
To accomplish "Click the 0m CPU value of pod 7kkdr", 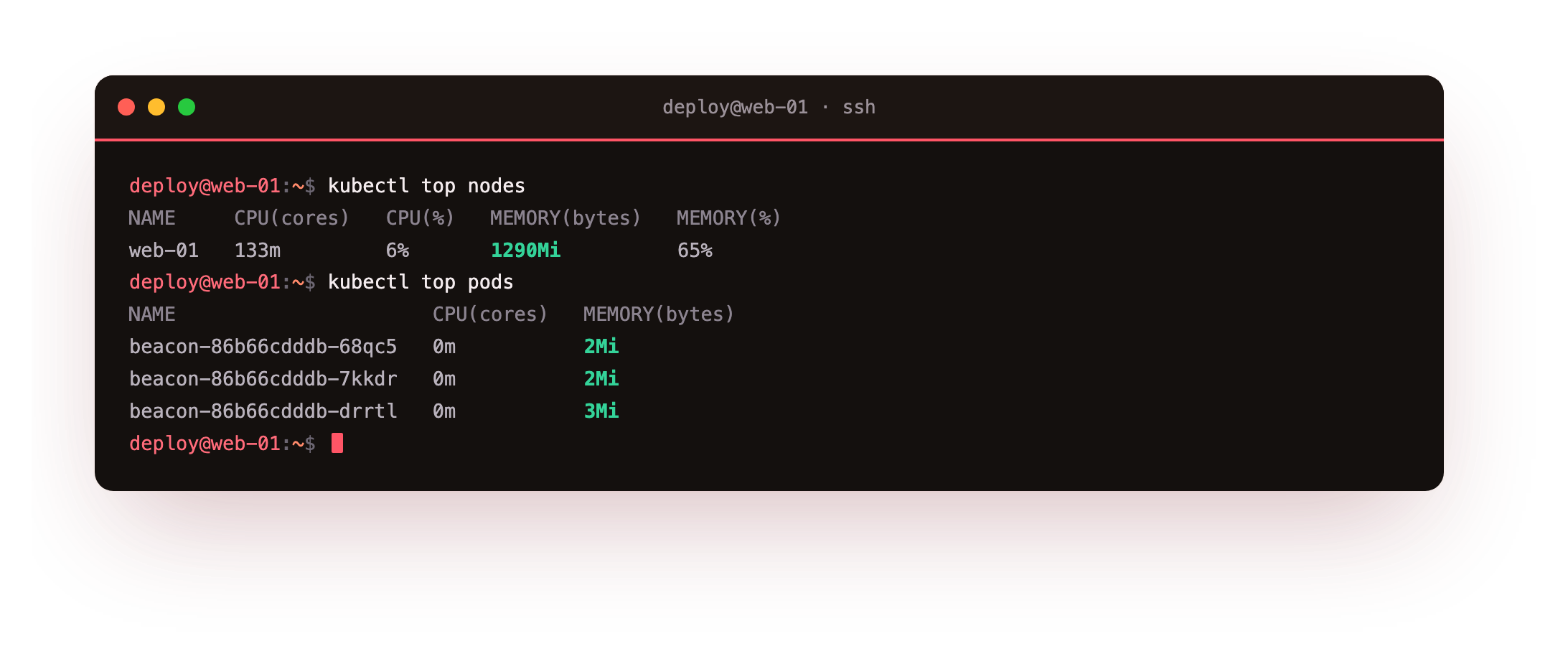I will click(444, 379).
